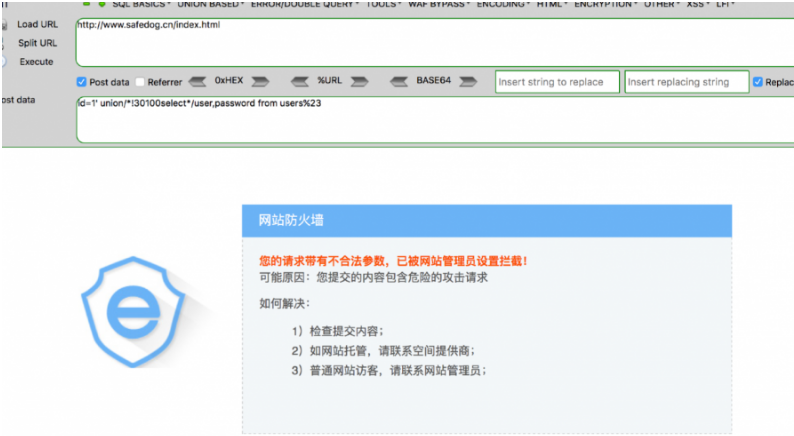794x436 pixels.
Task: Open the WAF BYPASS dropdown menu
Action: coord(439,4)
